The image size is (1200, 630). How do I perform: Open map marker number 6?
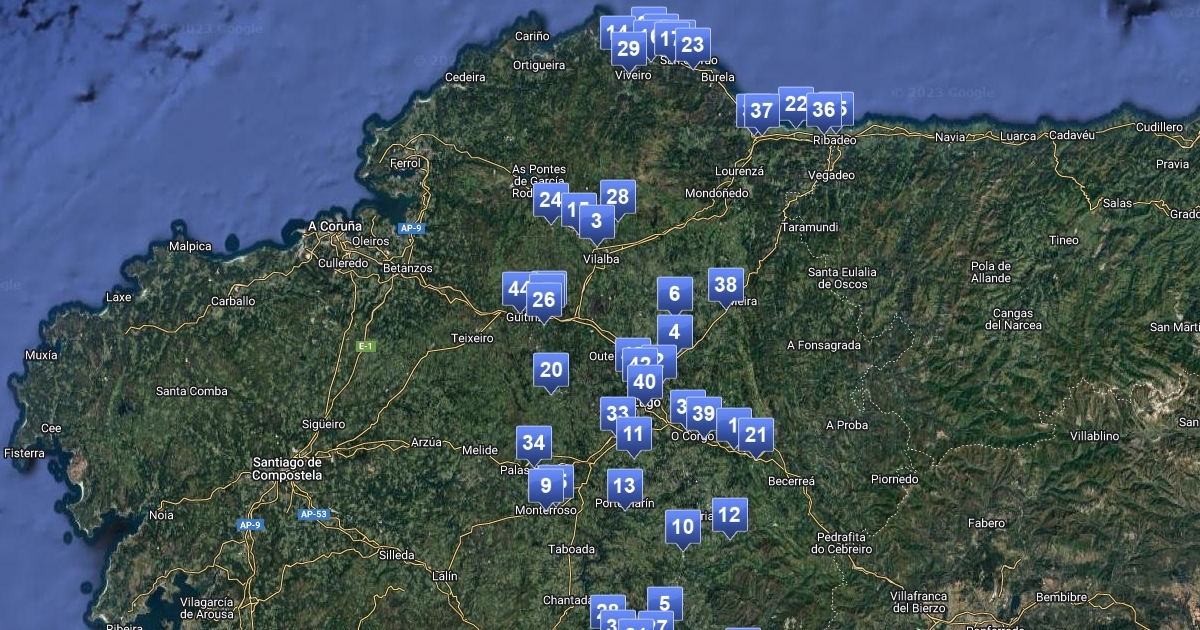coord(675,293)
